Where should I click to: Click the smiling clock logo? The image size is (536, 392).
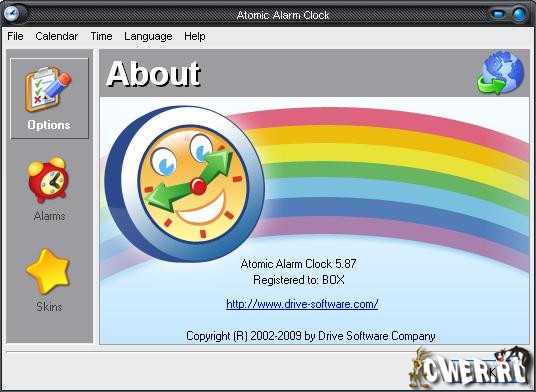[x=185, y=184]
